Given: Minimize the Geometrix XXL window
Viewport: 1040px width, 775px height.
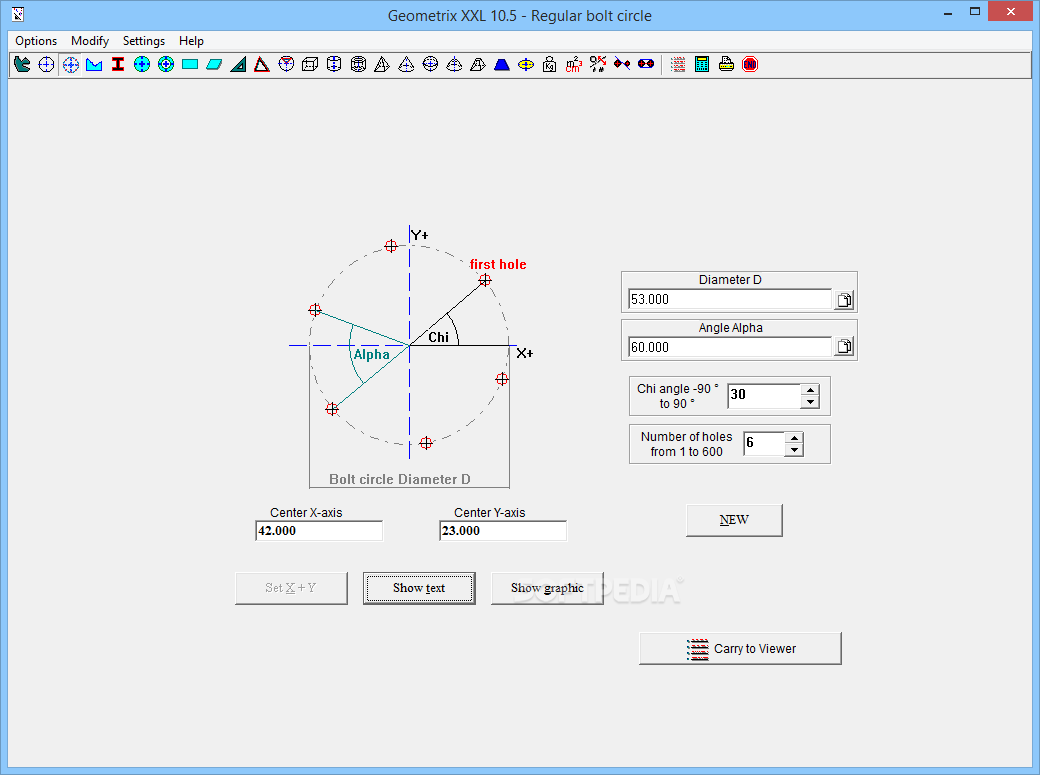Looking at the screenshot, I should click(x=948, y=11).
